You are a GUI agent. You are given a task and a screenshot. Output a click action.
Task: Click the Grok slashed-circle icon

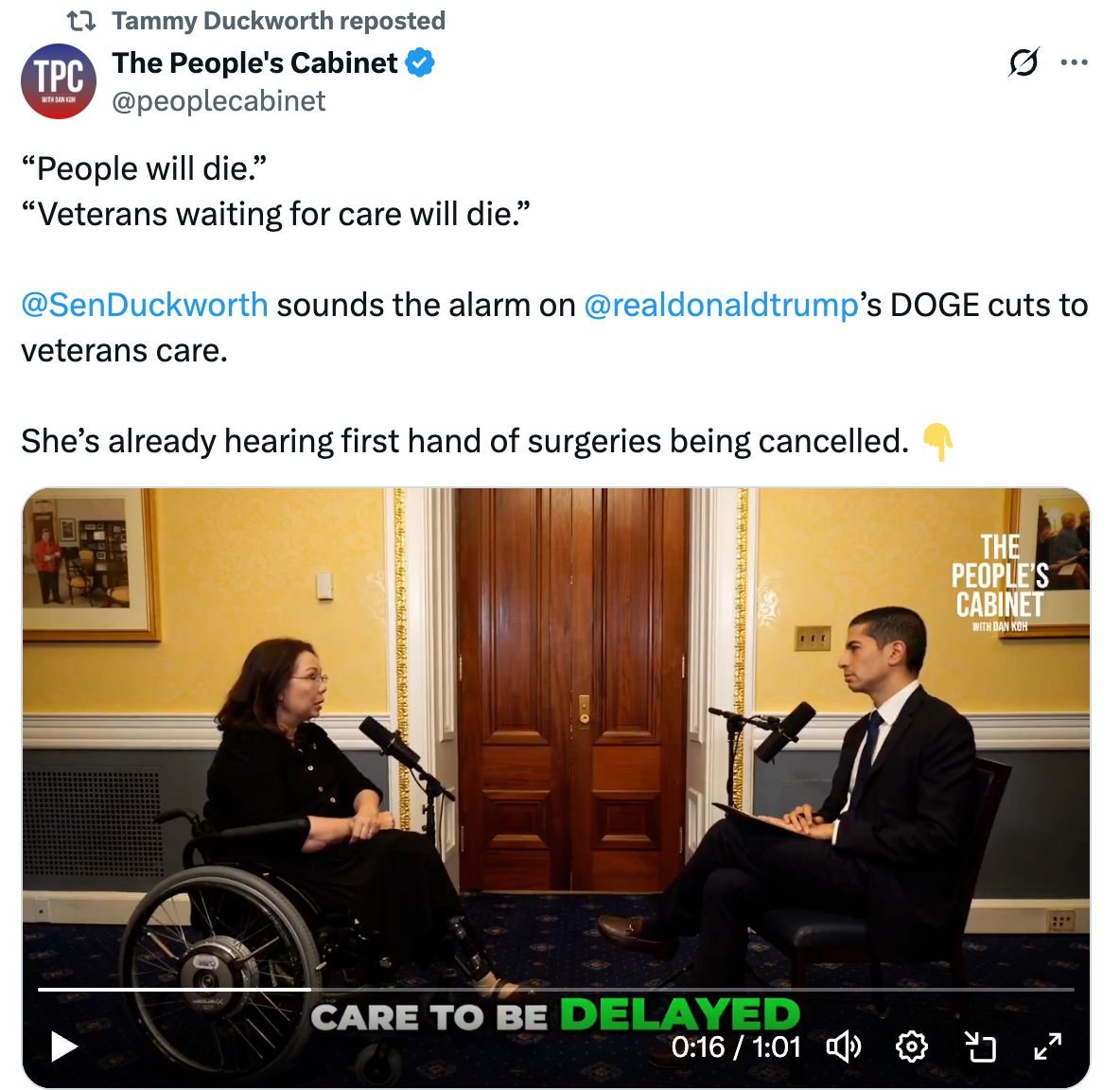(1024, 62)
